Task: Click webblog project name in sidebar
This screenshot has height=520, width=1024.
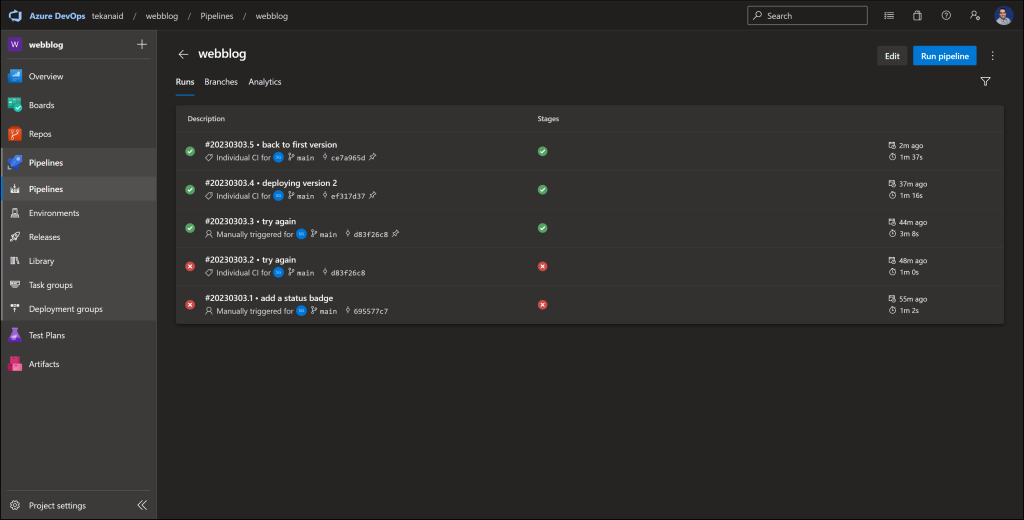Action: [x=46, y=44]
